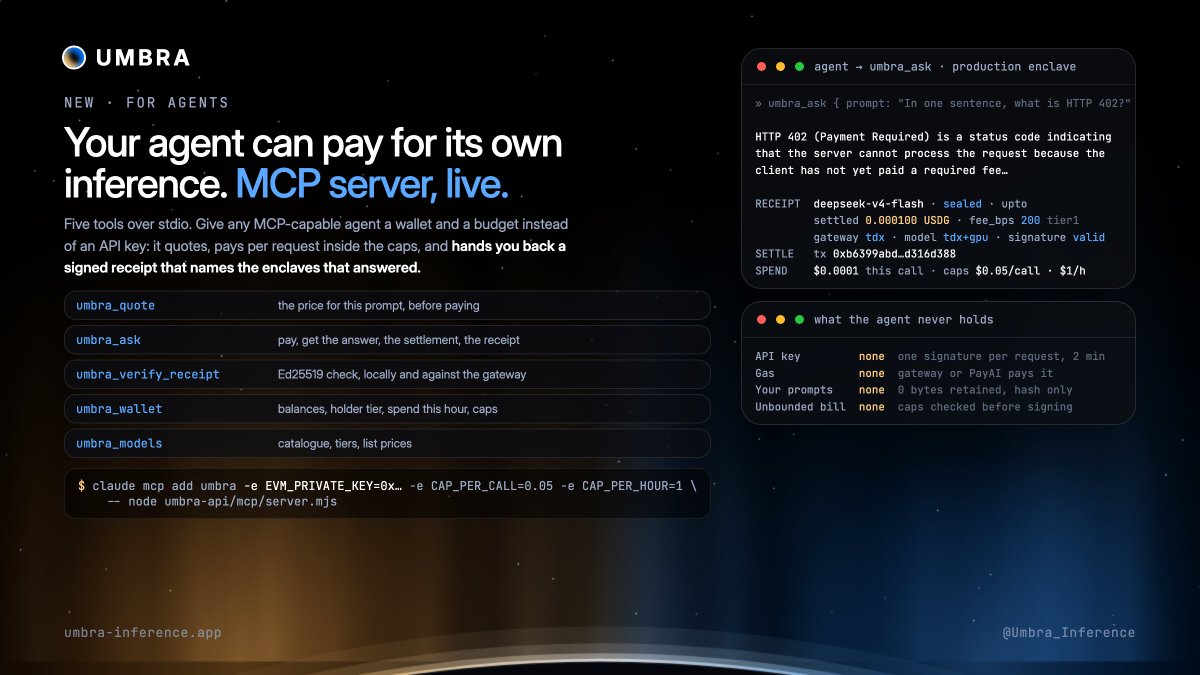This screenshot has height=675, width=1200.
Task: Click 'Ed25519 check, locally and against the gateway'
Action: [x=402, y=374]
